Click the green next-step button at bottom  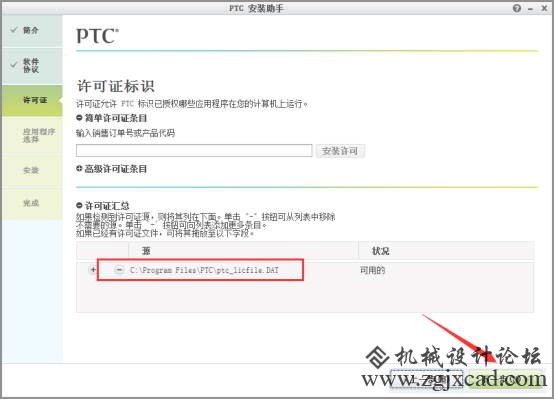point(506,380)
